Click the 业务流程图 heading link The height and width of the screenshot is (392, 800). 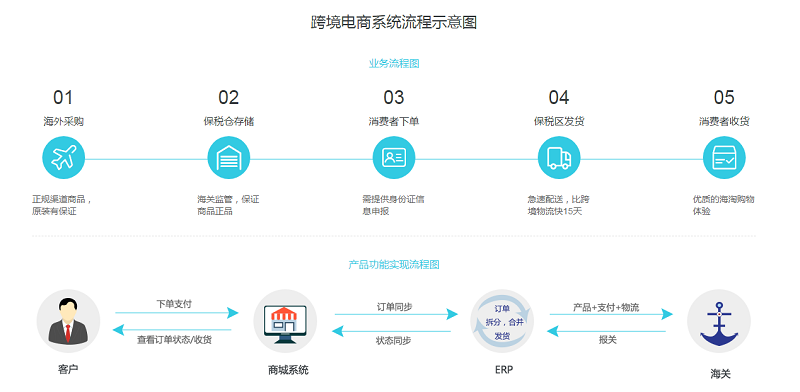394,64
